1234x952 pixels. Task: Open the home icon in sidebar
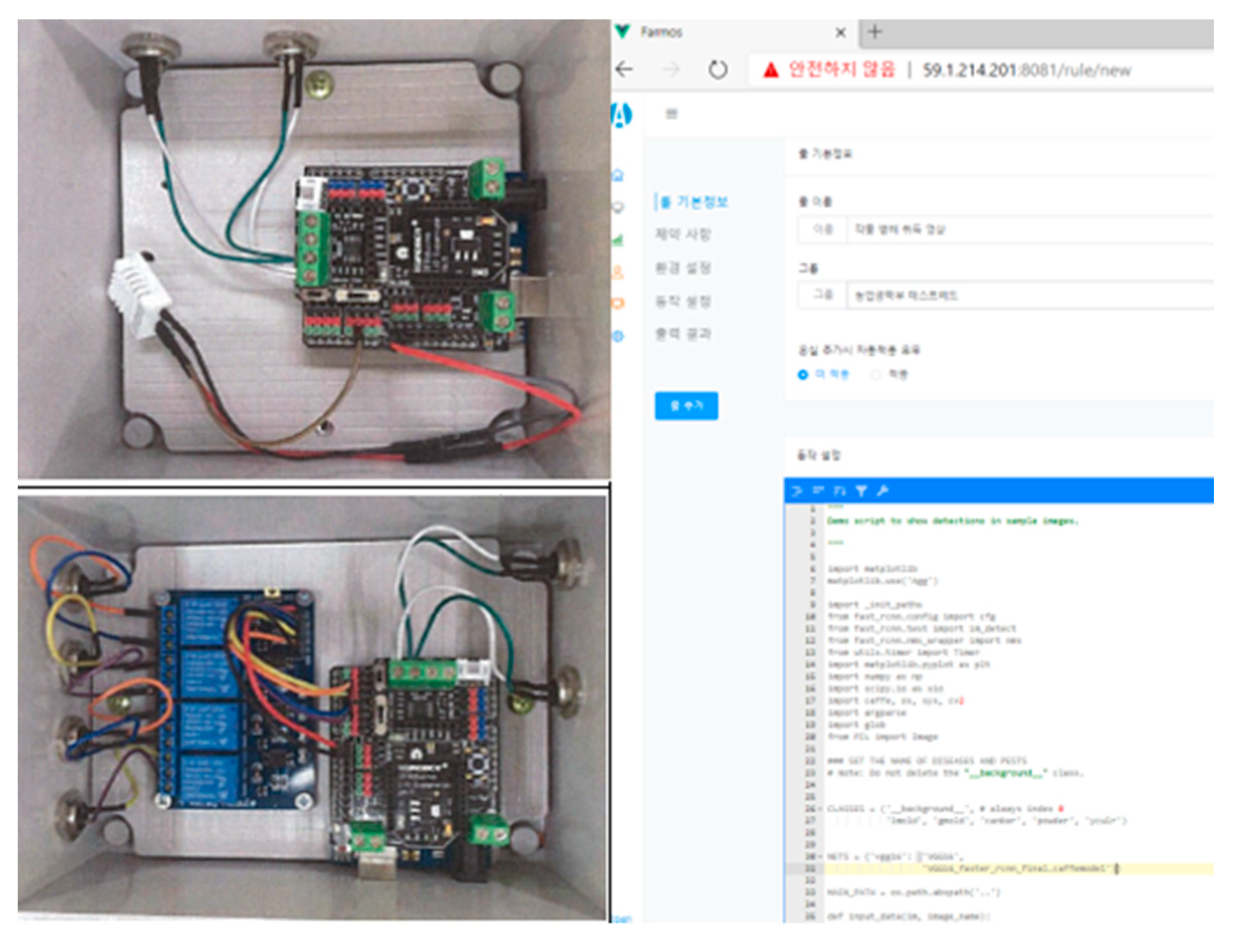[619, 175]
